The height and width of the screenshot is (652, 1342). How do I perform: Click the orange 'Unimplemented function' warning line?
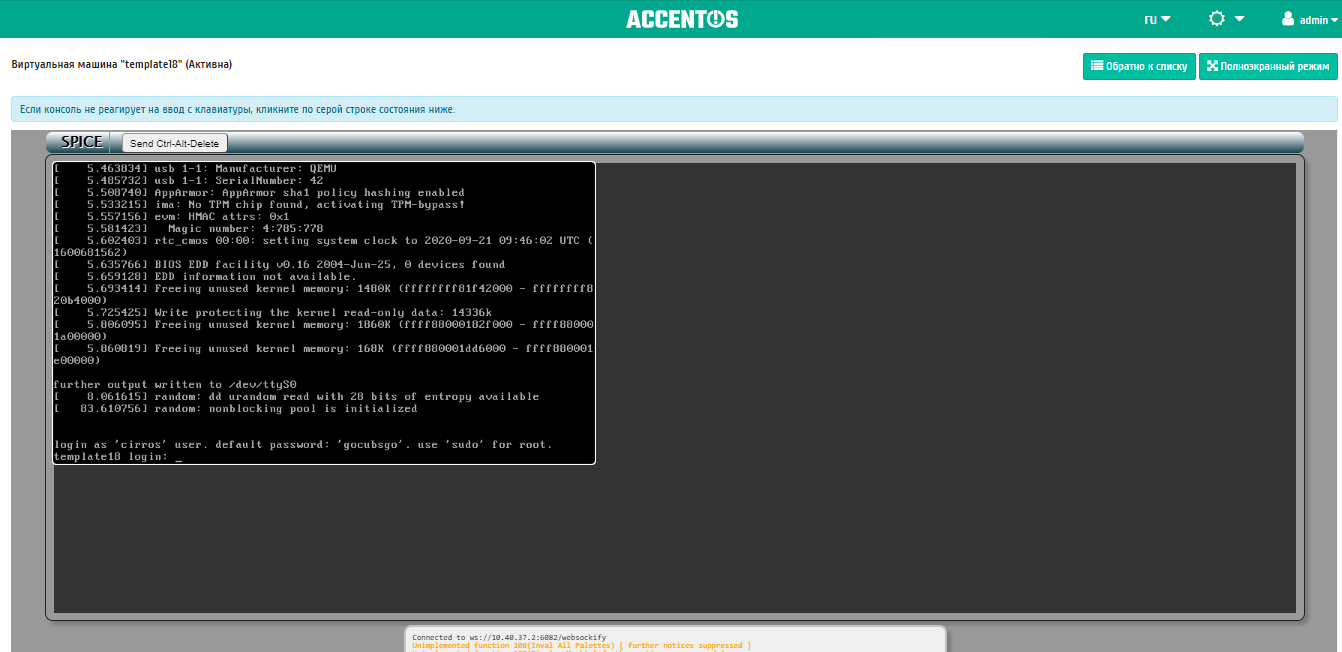pos(581,646)
